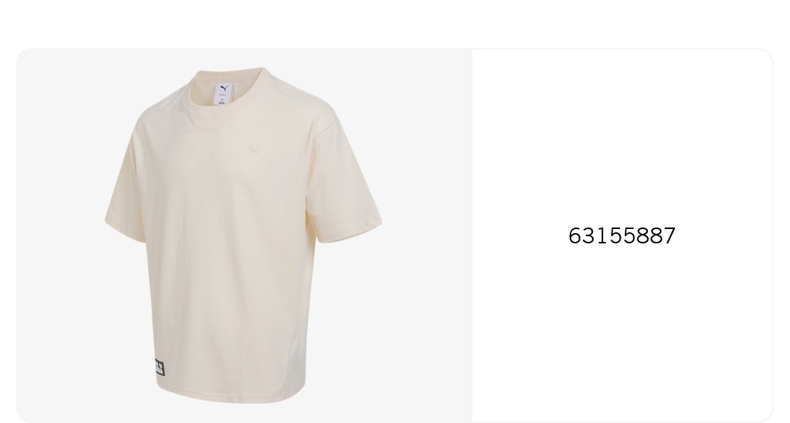Select the product code 63155887

(x=622, y=236)
